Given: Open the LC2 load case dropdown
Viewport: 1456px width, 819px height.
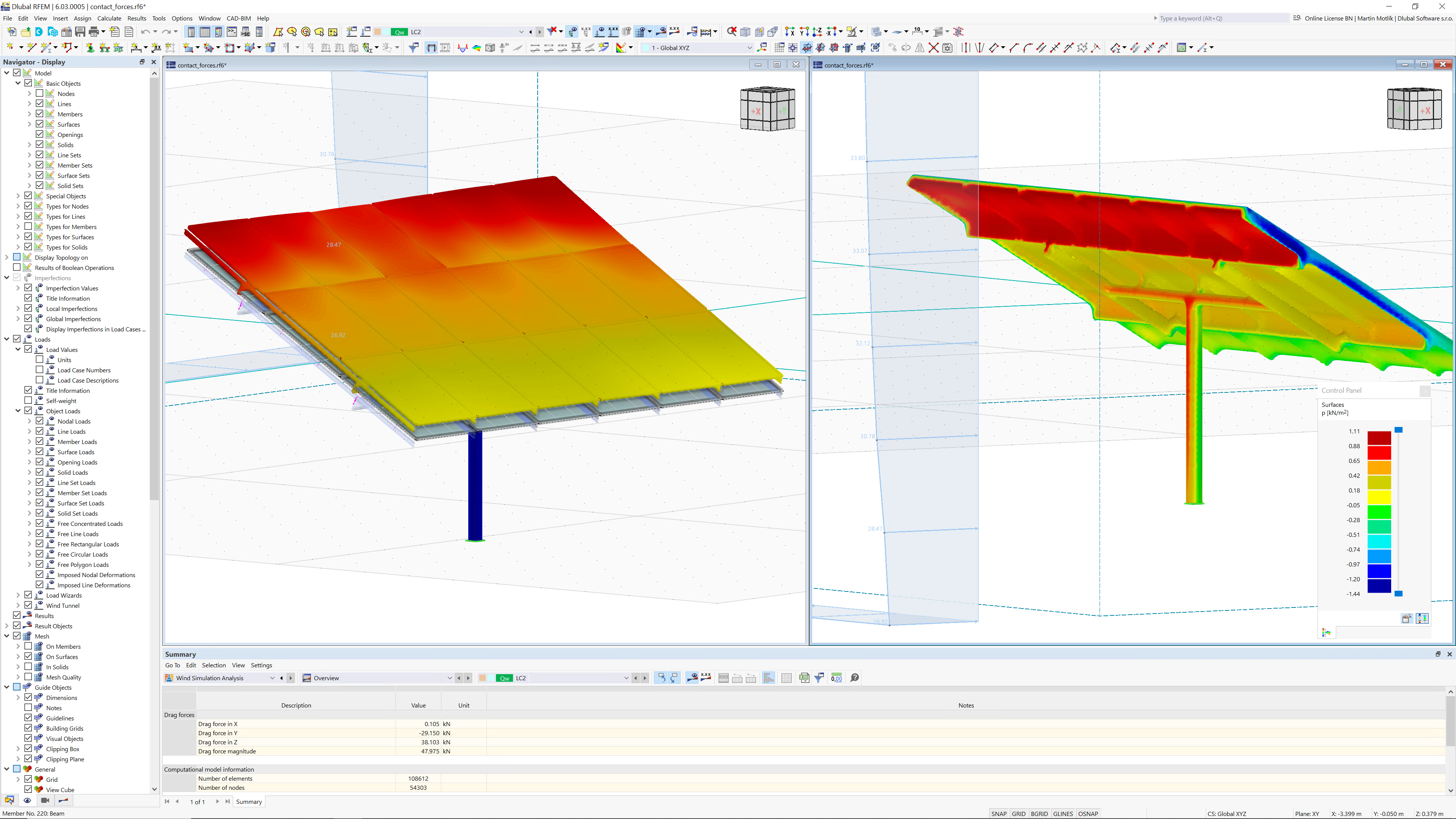Looking at the screenshot, I should tap(521, 31).
